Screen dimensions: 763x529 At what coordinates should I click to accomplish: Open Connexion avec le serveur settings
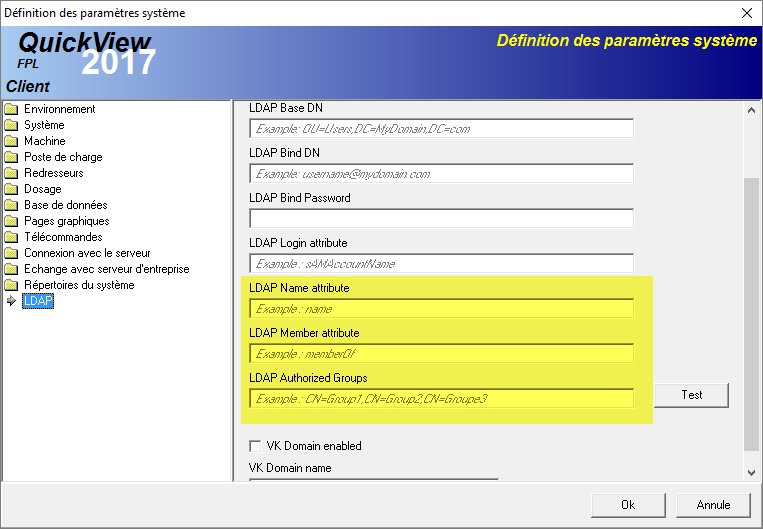point(87,254)
